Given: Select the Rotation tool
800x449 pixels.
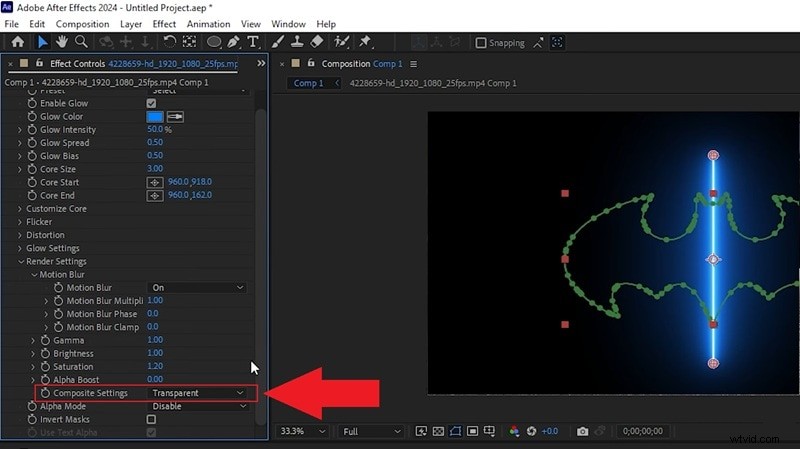Looking at the screenshot, I should click(169, 42).
